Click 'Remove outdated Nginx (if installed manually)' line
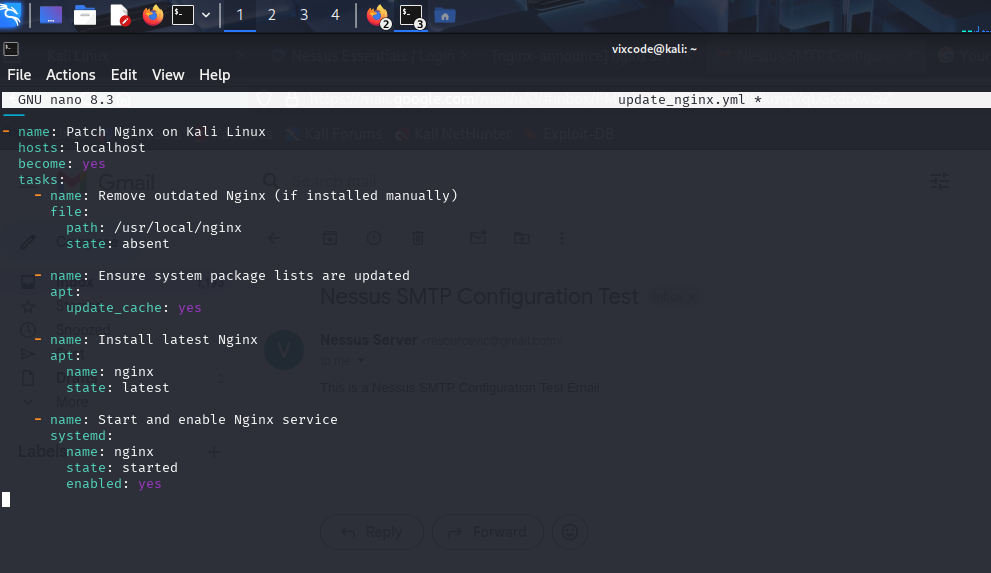This screenshot has width=991, height=573. [x=278, y=195]
